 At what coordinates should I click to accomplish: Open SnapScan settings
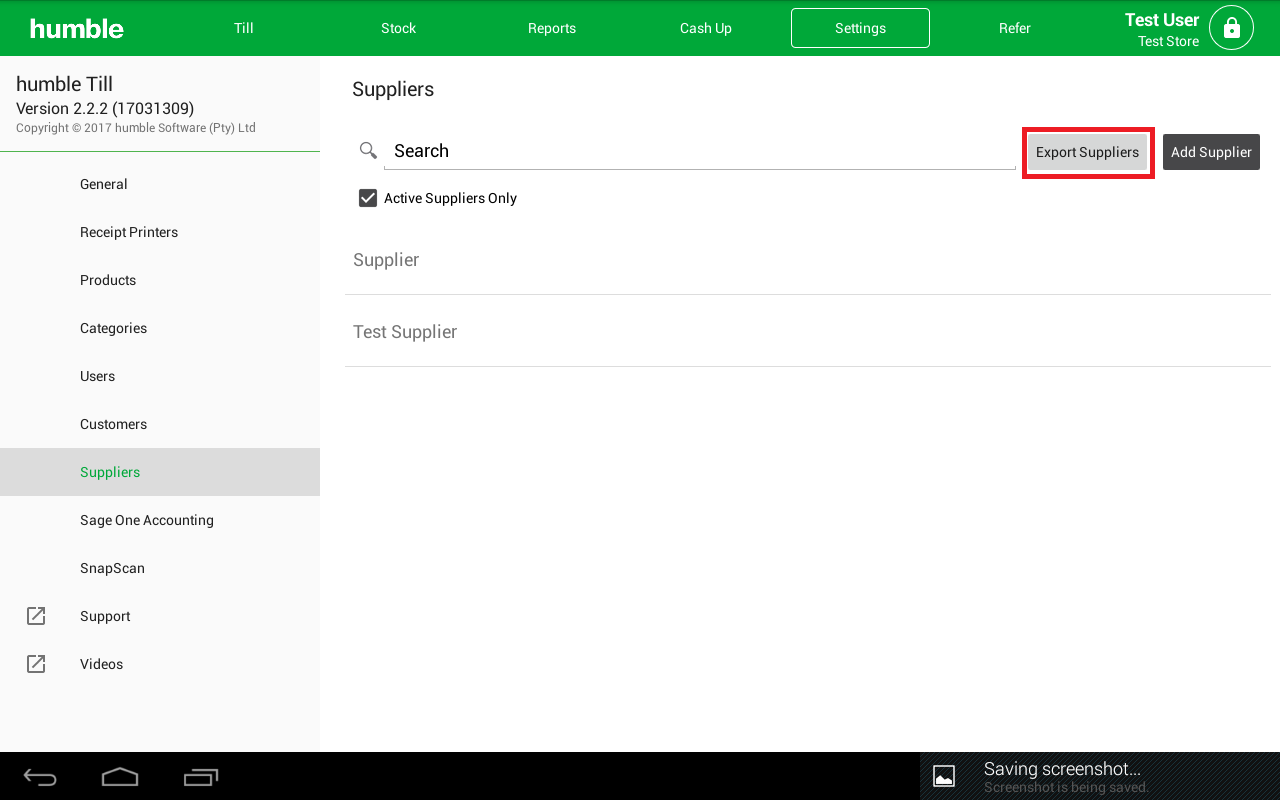point(160,568)
